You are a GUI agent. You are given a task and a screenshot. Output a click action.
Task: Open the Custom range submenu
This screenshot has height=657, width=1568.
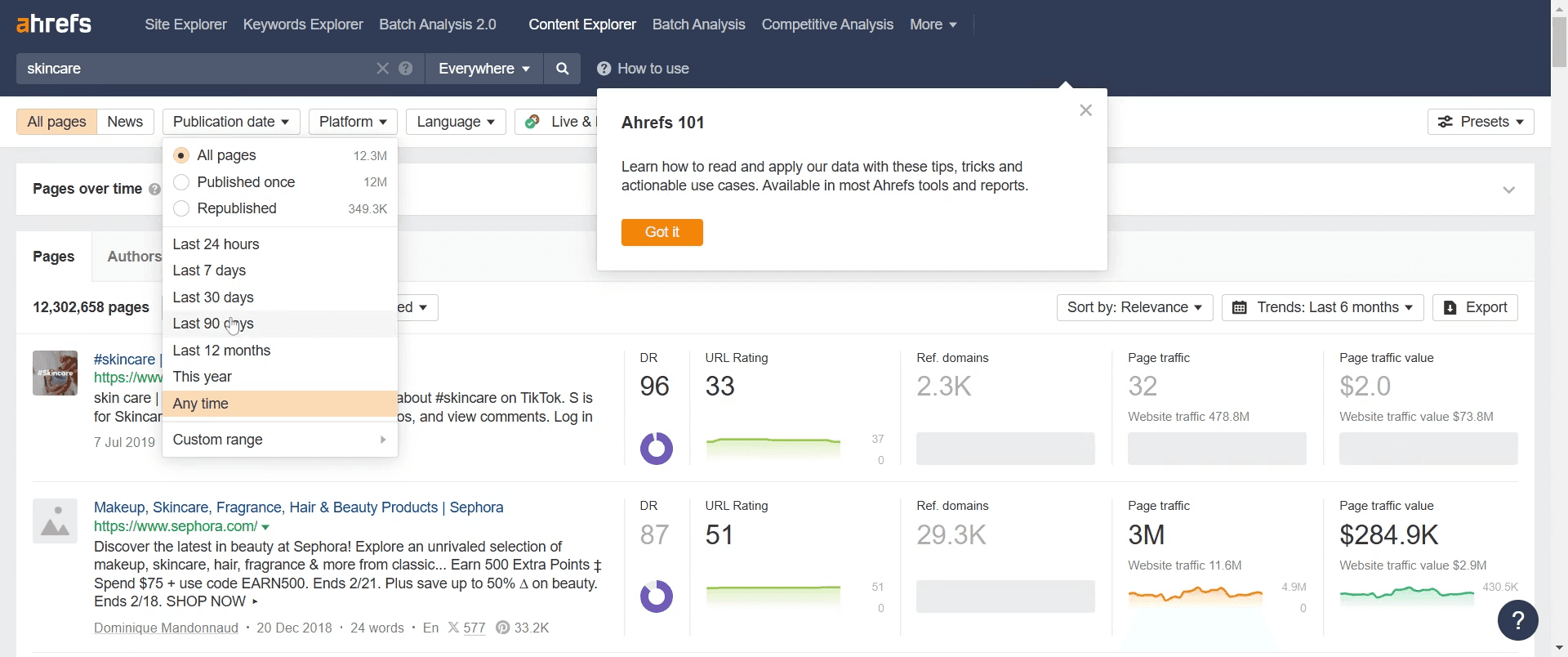pyautogui.click(x=280, y=440)
